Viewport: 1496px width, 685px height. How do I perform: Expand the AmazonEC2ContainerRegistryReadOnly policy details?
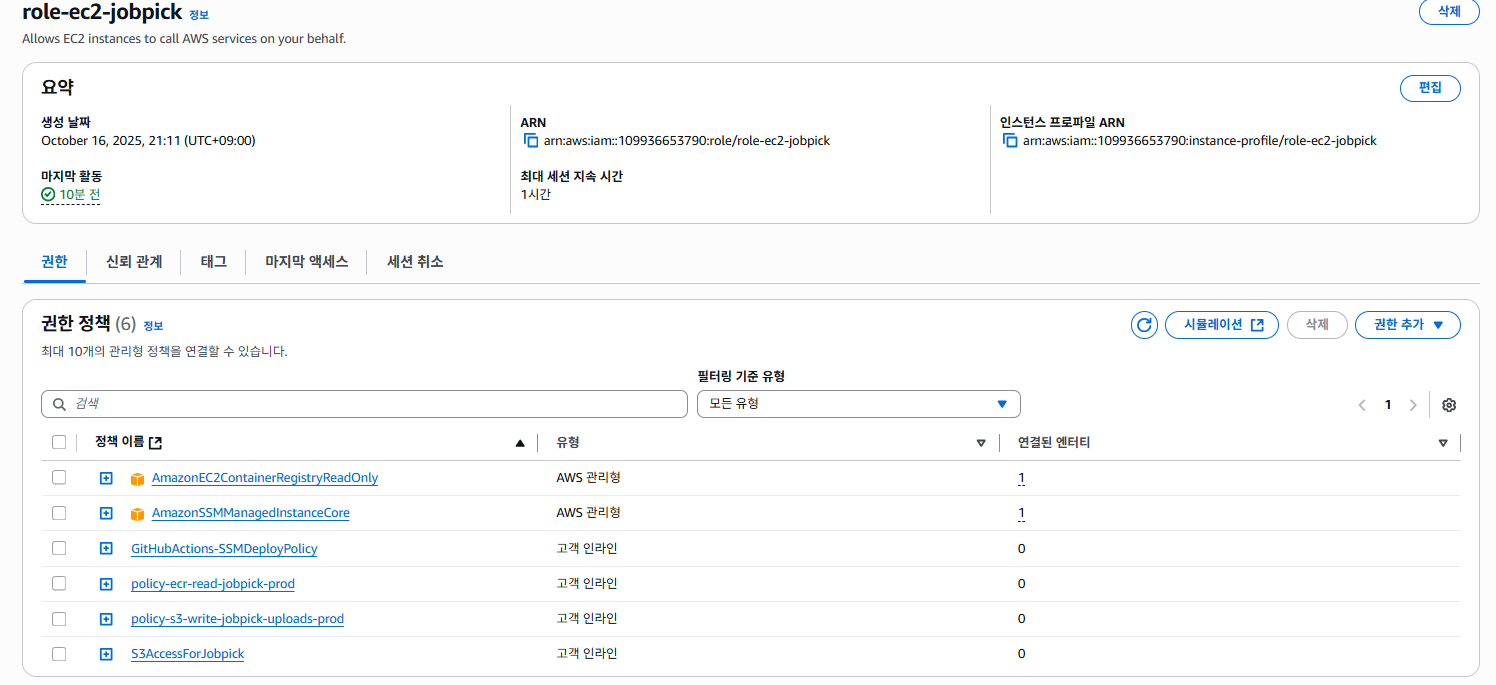point(106,478)
